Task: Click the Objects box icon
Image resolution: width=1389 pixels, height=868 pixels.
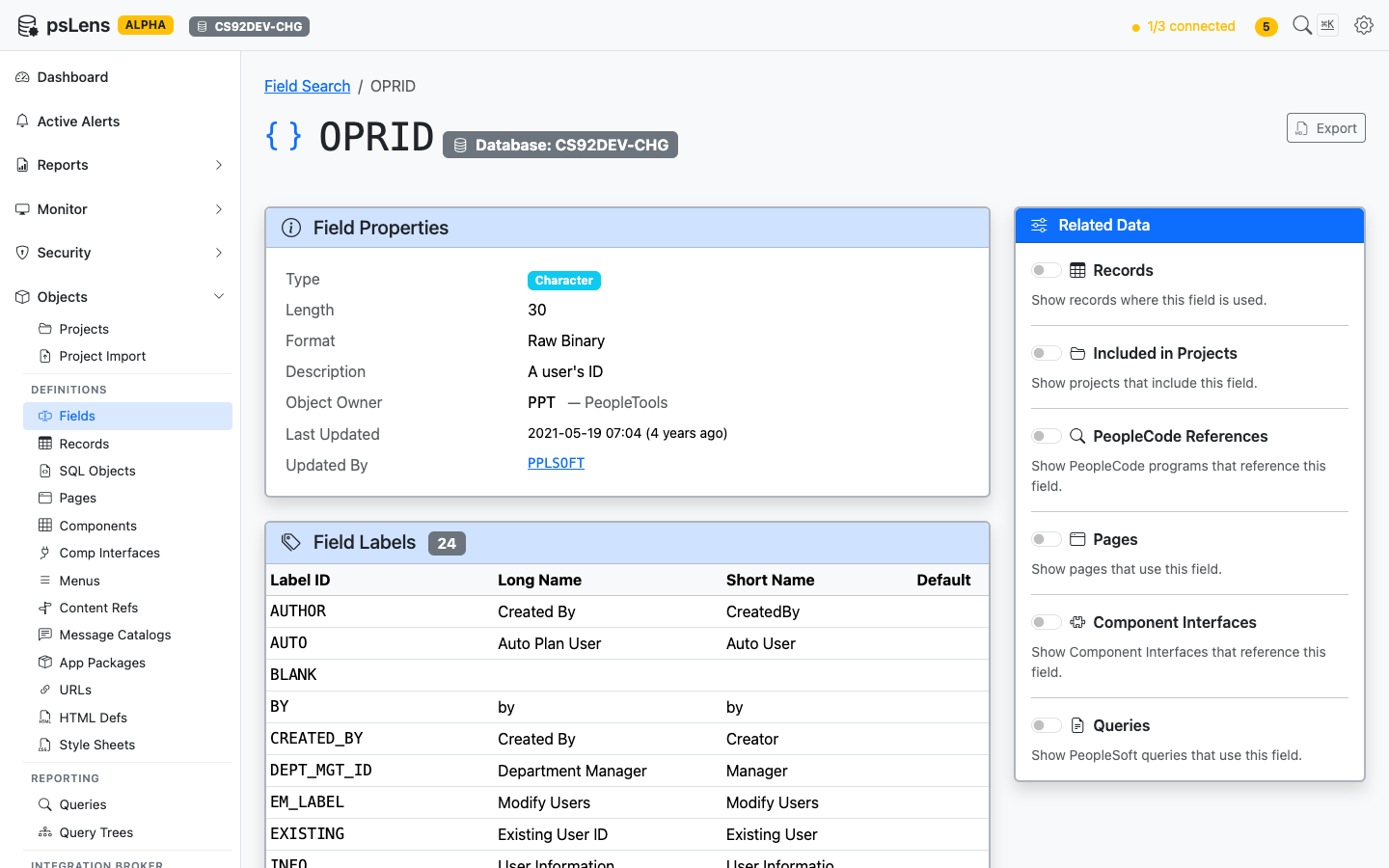Action: pos(22,297)
